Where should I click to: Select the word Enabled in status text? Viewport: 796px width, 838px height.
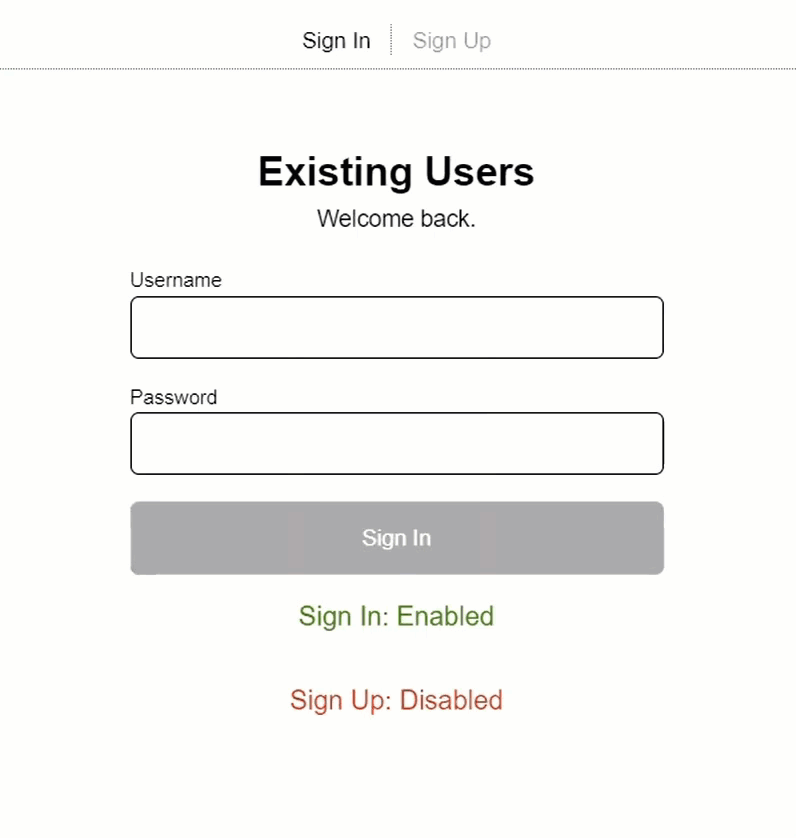pos(445,616)
